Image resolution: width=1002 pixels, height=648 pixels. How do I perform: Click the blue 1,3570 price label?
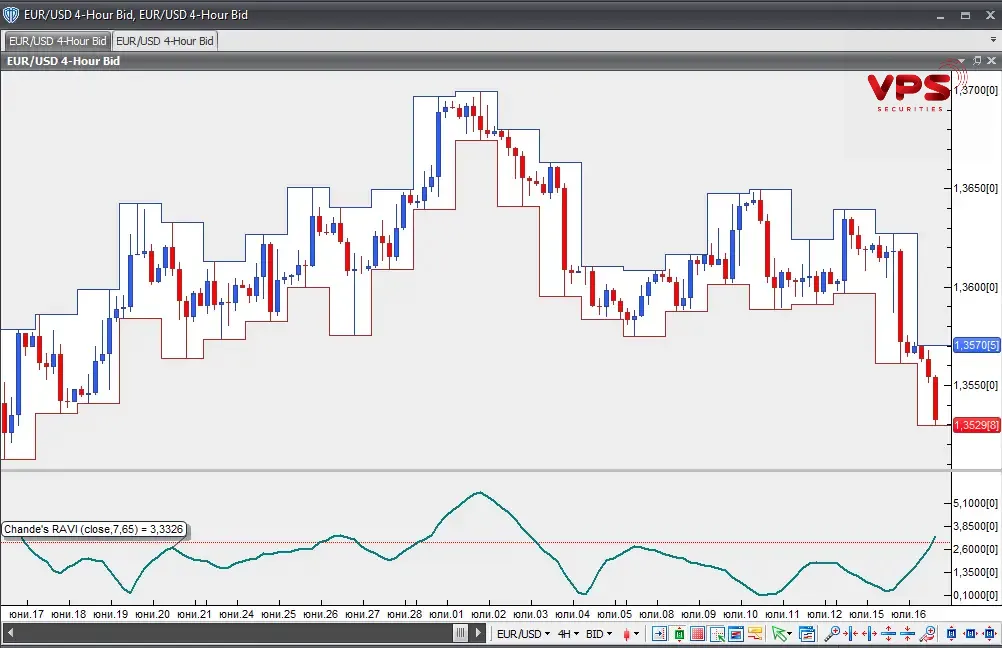[976, 345]
